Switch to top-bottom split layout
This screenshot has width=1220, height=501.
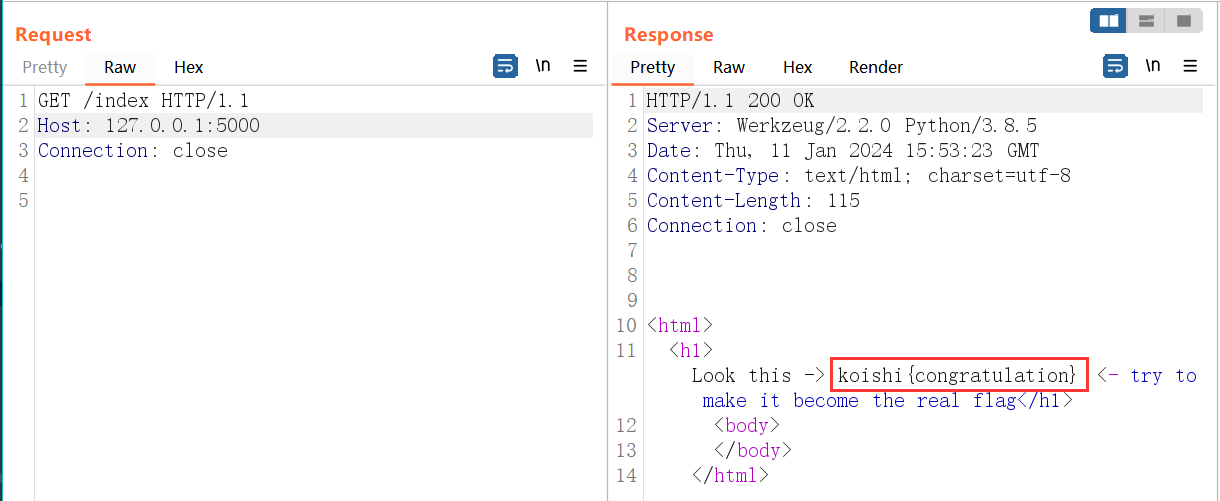1146,21
